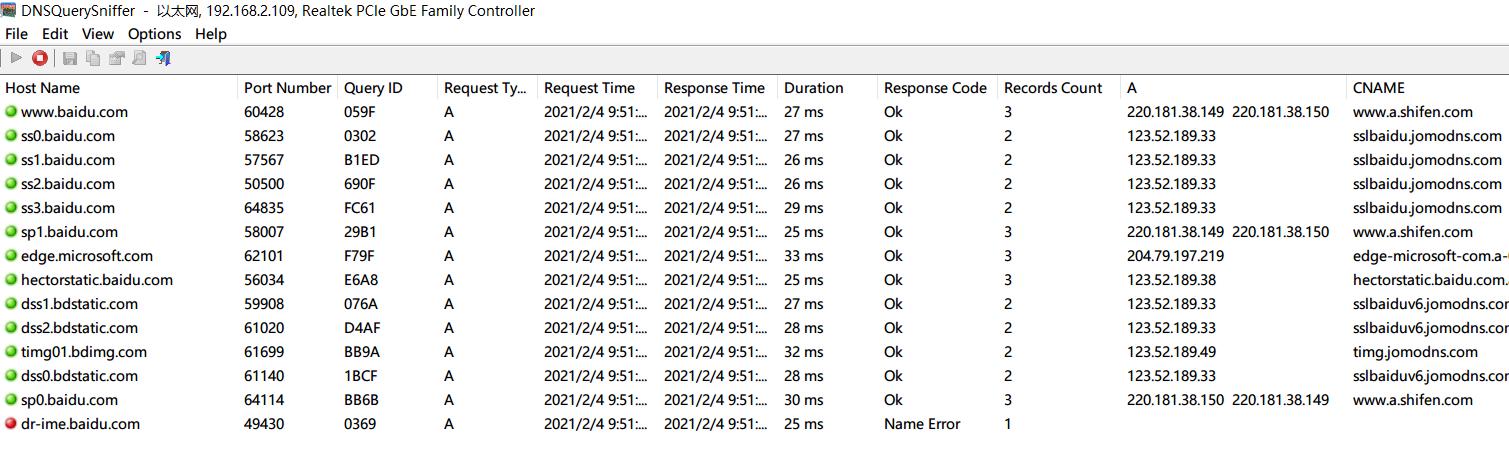Viewport: 1509px width, 451px height.
Task: Open the Options menu
Action: [154, 34]
